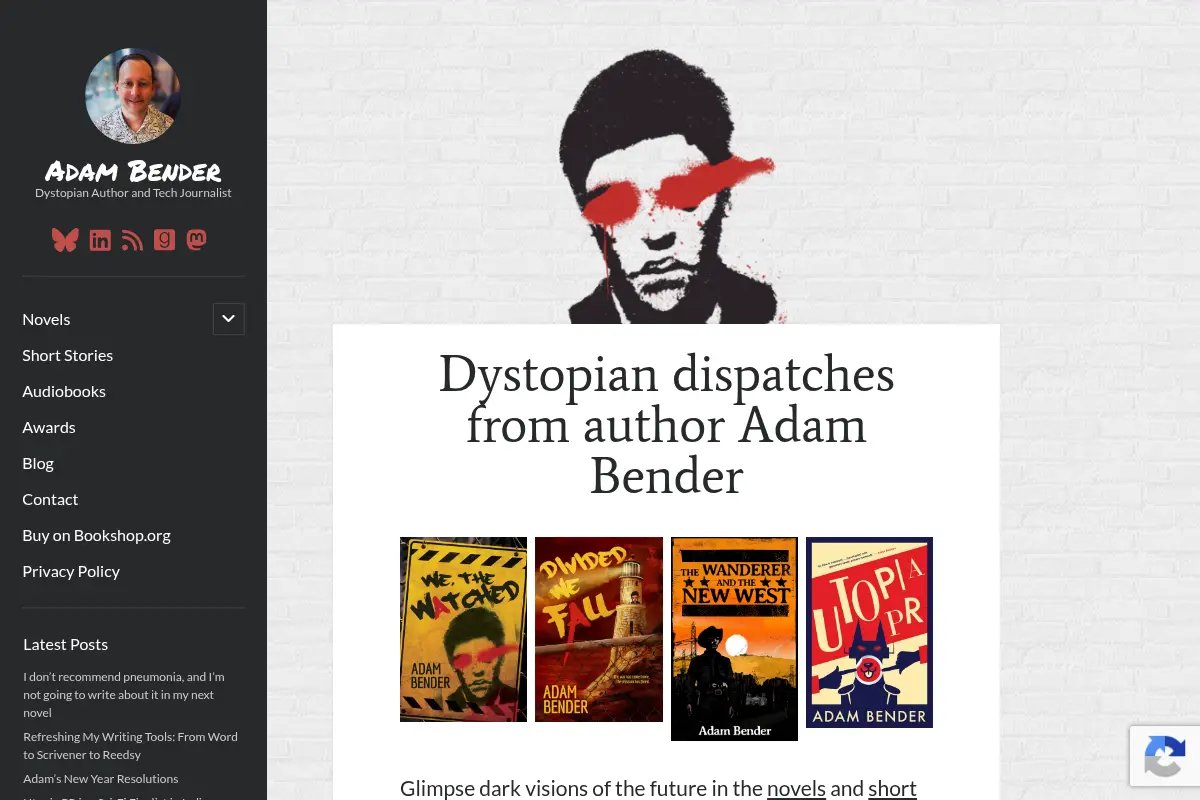Follow the 'novels' link in intro text
This screenshot has height=800, width=1200.
click(796, 788)
